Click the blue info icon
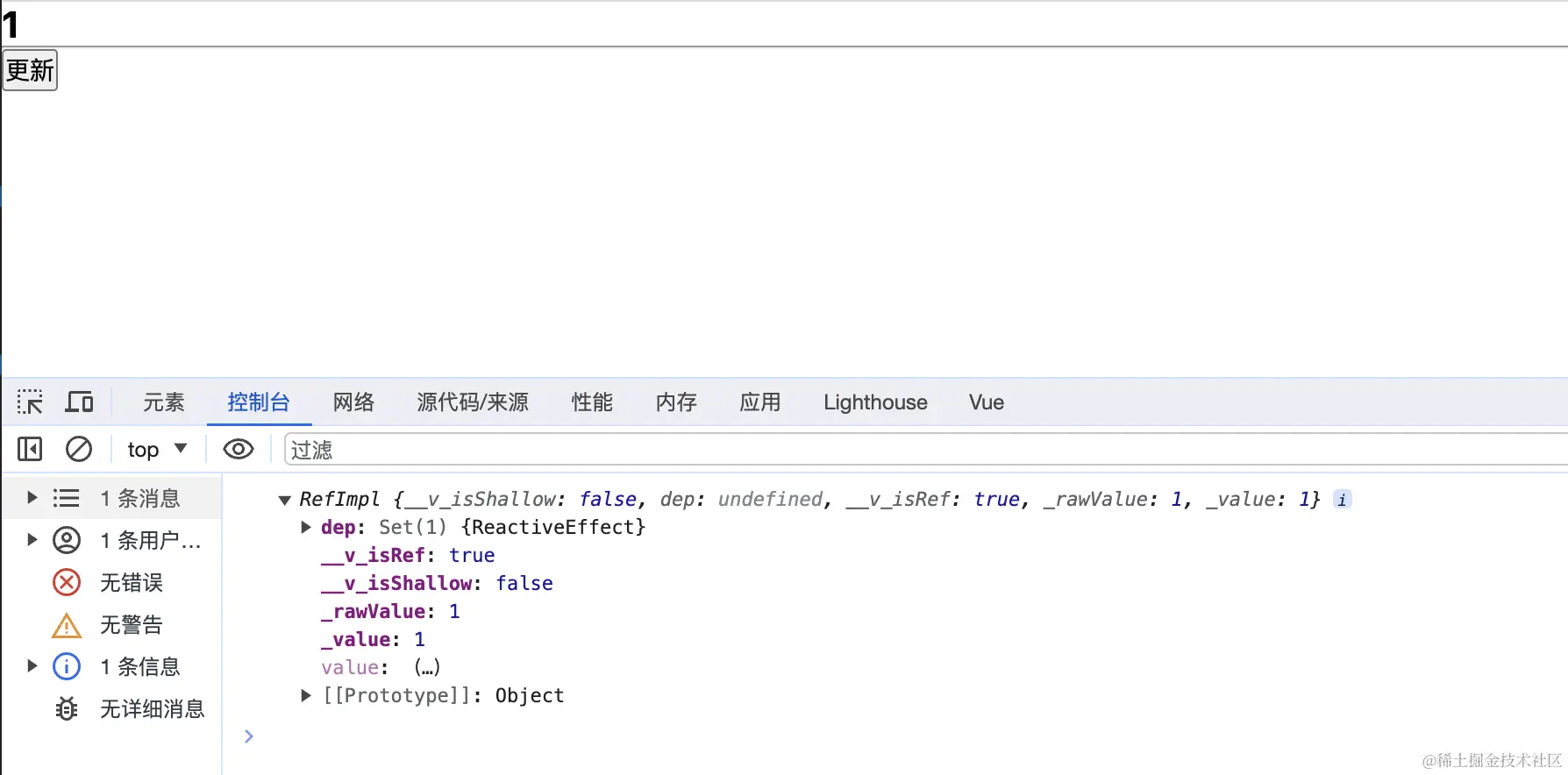This screenshot has width=1568, height=775. tap(67, 666)
